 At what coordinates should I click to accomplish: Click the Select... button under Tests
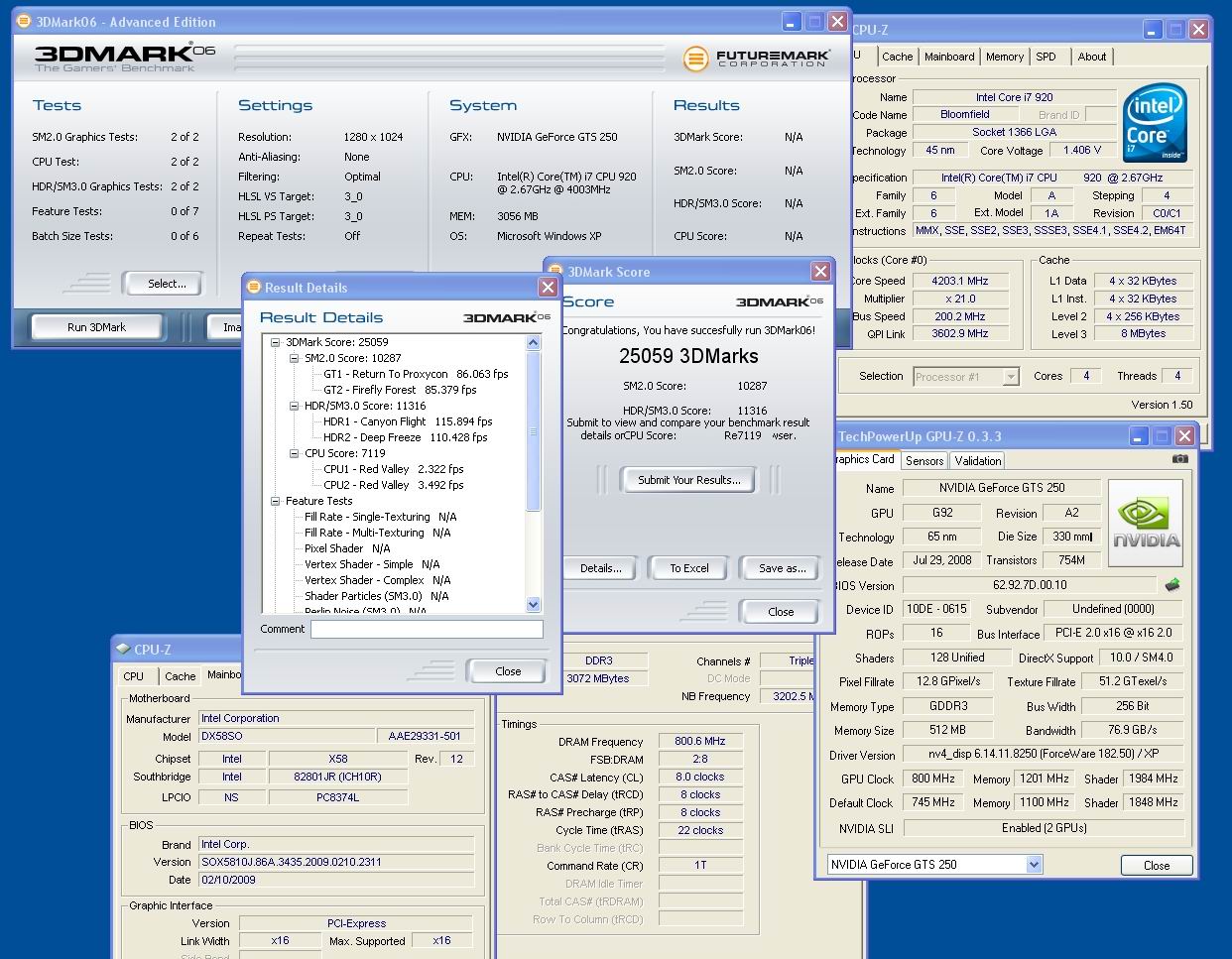point(167,284)
